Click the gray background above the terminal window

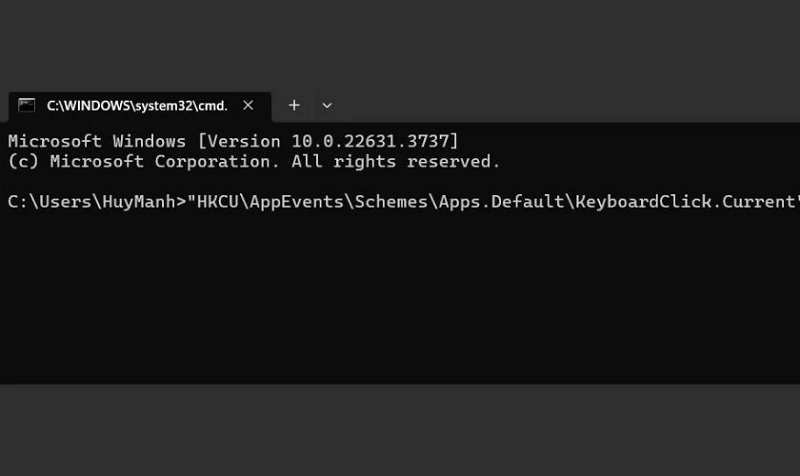coord(400,45)
